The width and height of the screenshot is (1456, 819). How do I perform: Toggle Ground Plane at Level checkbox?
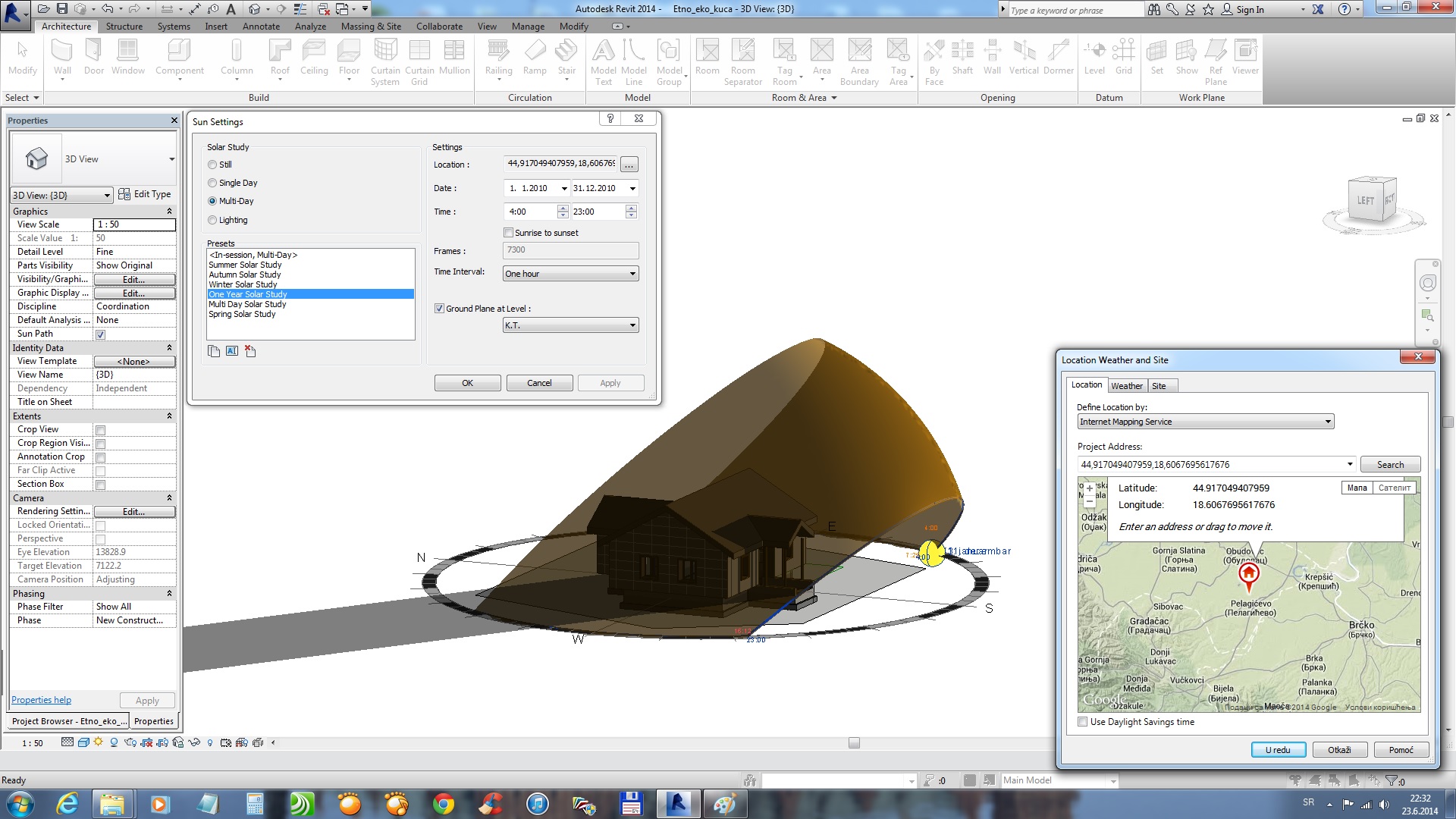pos(439,309)
